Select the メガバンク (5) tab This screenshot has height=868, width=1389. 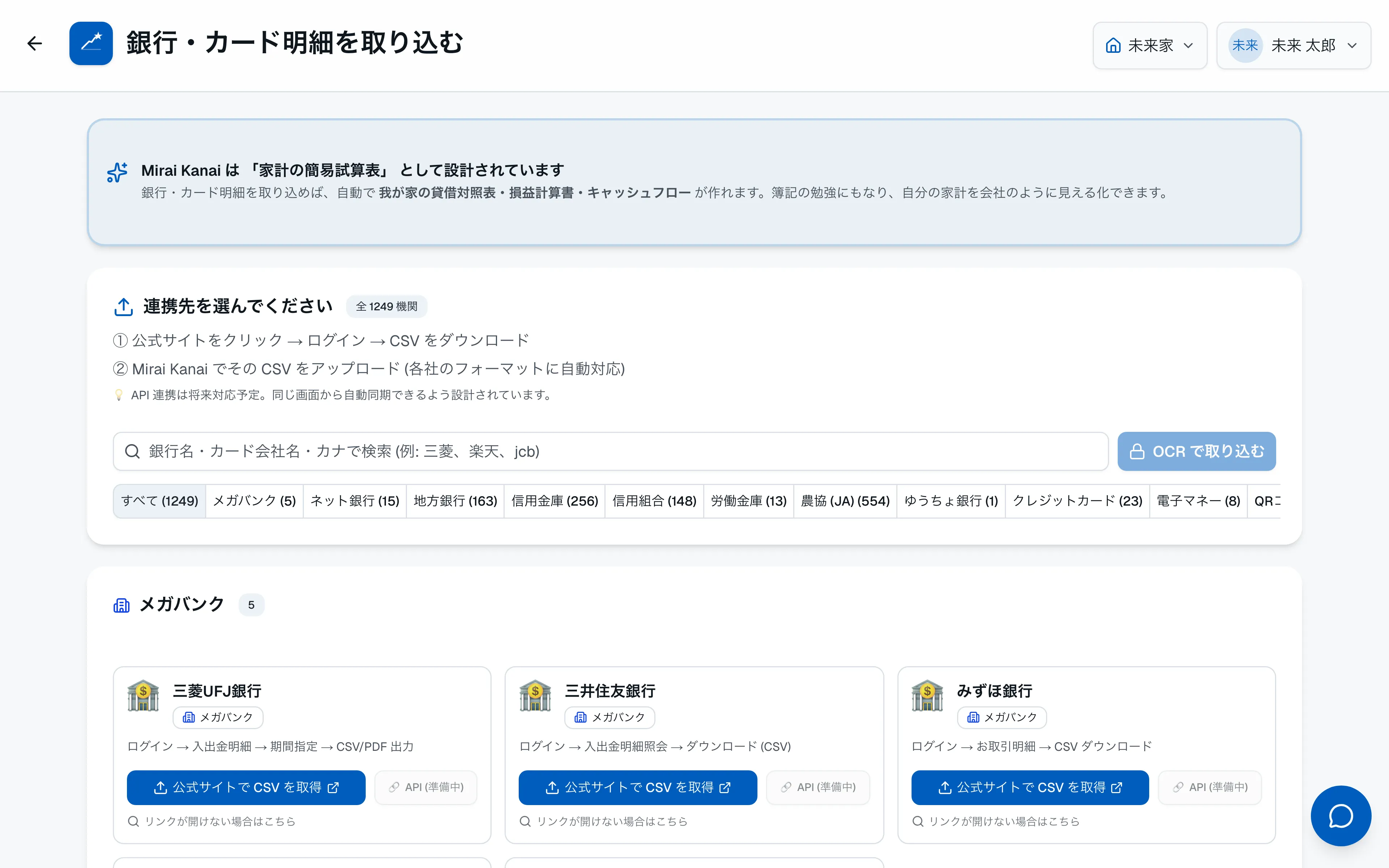click(x=254, y=501)
